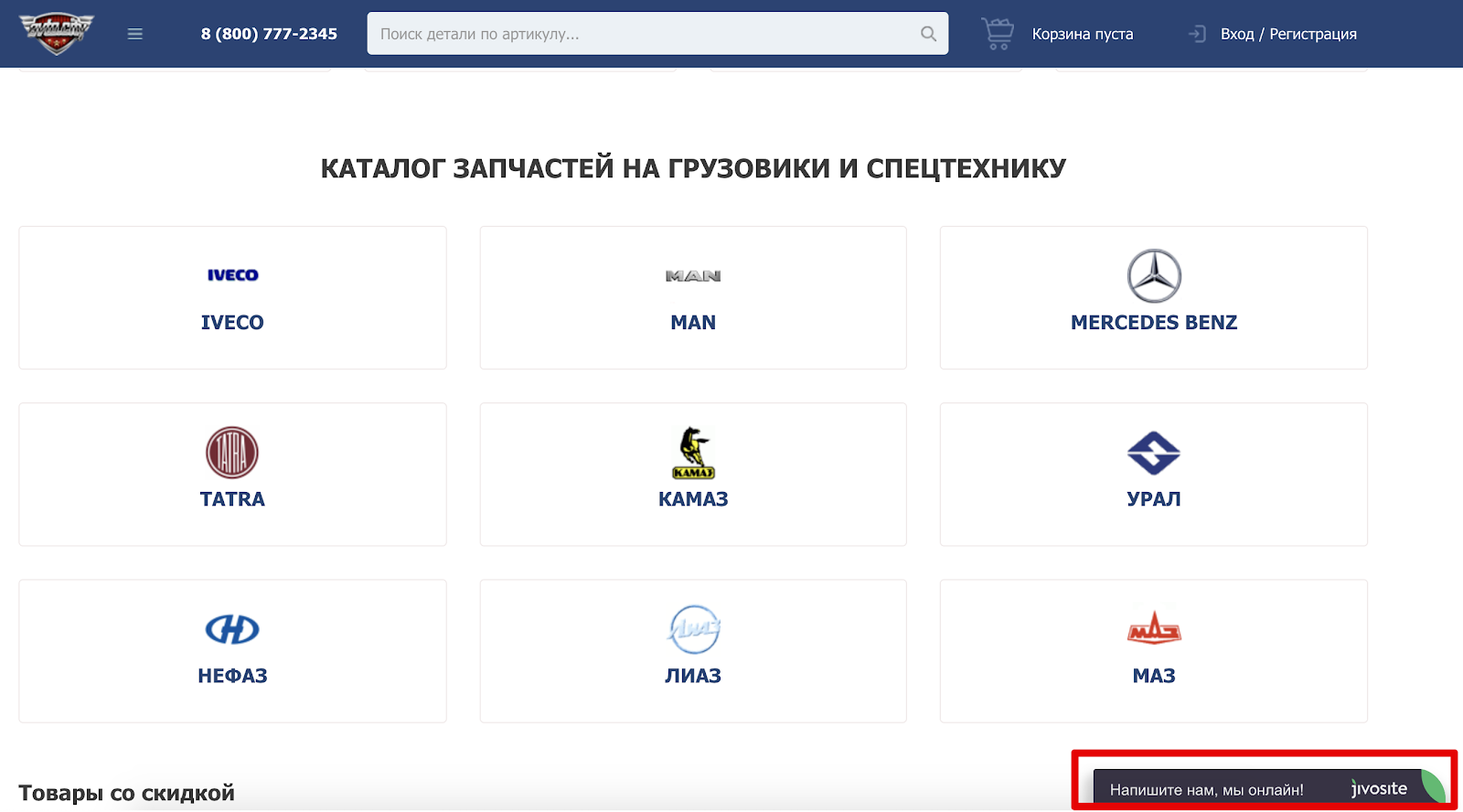Open the НЕФАЗ catalog label
The width and height of the screenshot is (1463, 812).
[x=232, y=676]
